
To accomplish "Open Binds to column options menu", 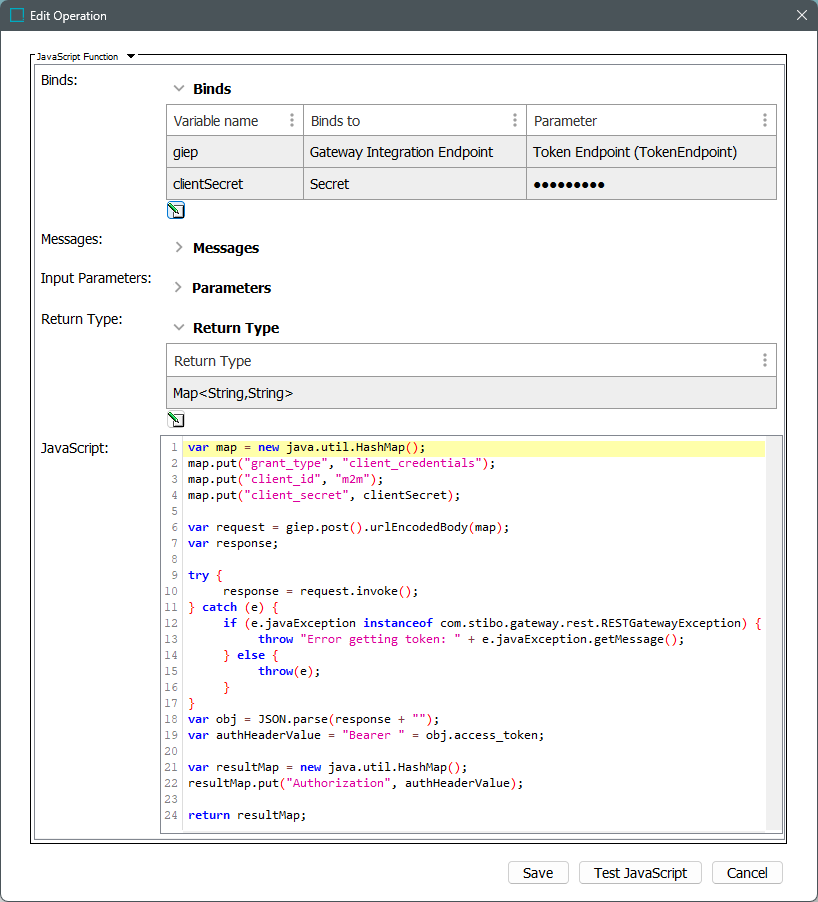I will coord(515,121).
